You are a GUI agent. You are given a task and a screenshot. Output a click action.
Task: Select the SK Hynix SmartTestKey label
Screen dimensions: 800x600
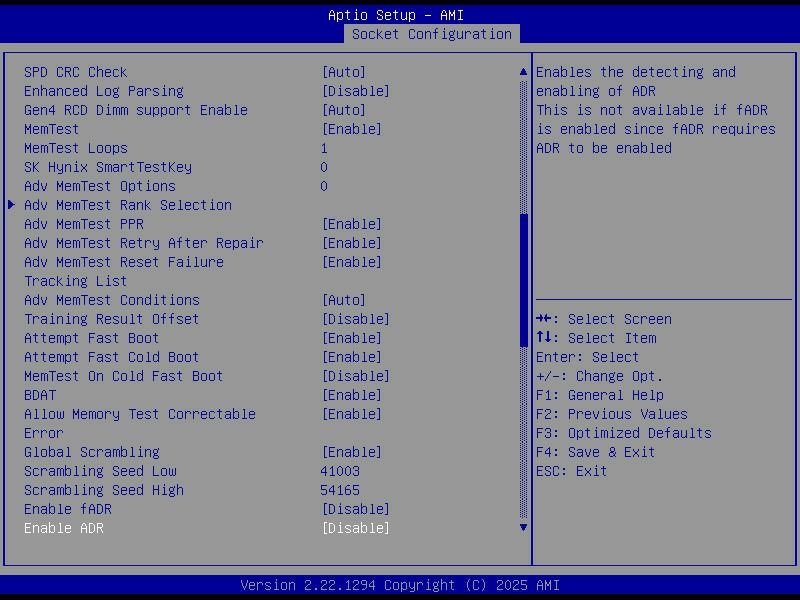tap(108, 167)
